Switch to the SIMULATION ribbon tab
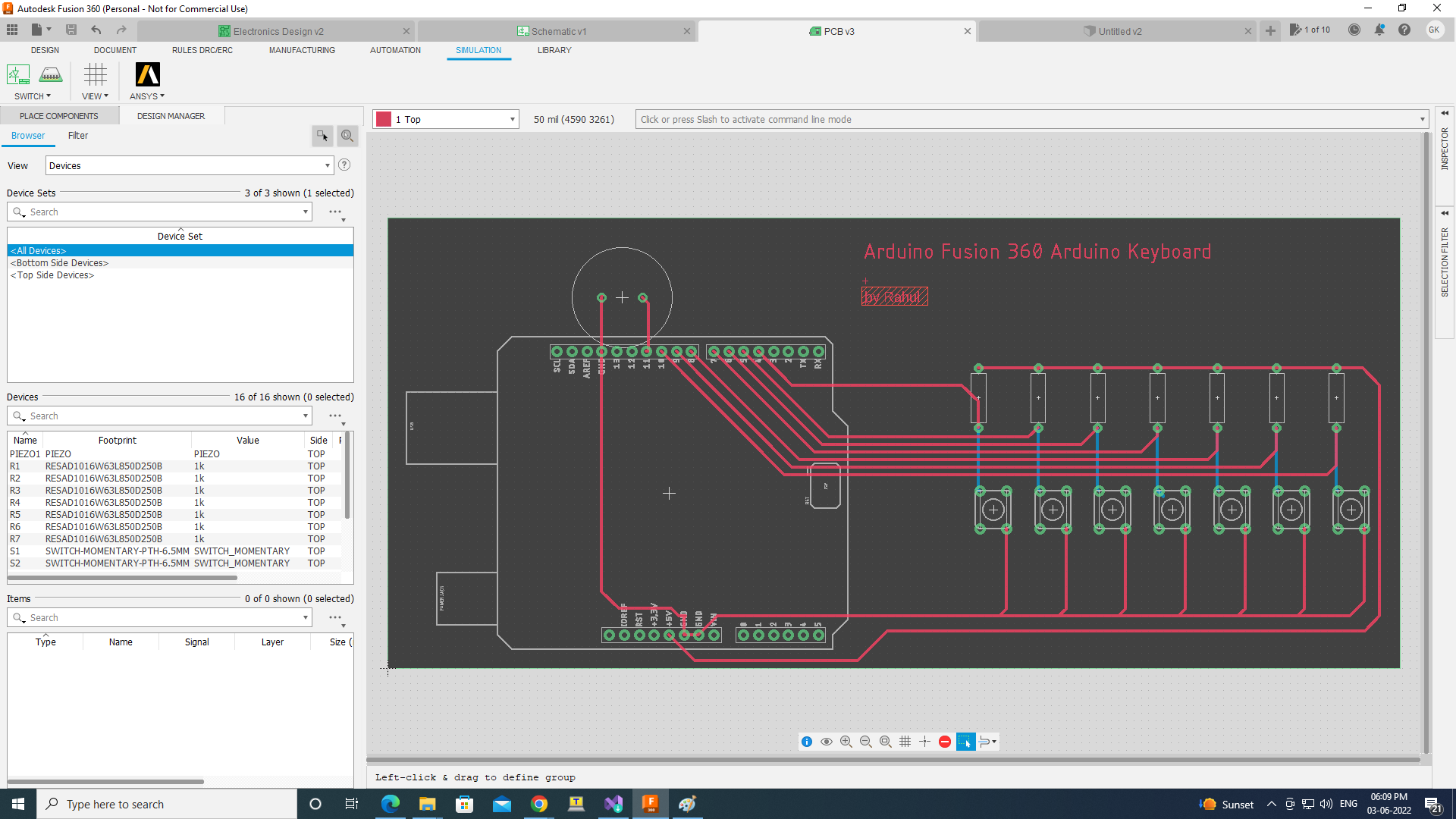This screenshot has height=819, width=1456. [479, 50]
